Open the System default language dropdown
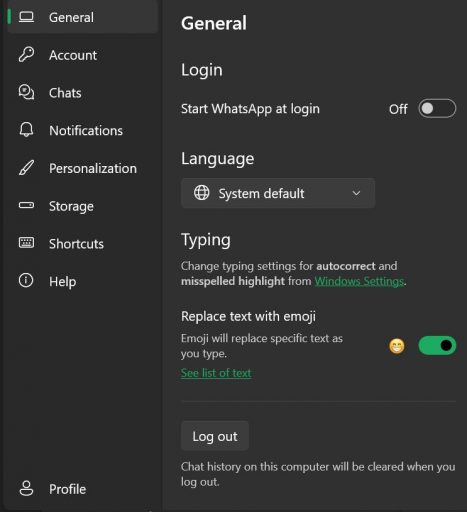Screen dimensions: 467x512 point(278,193)
